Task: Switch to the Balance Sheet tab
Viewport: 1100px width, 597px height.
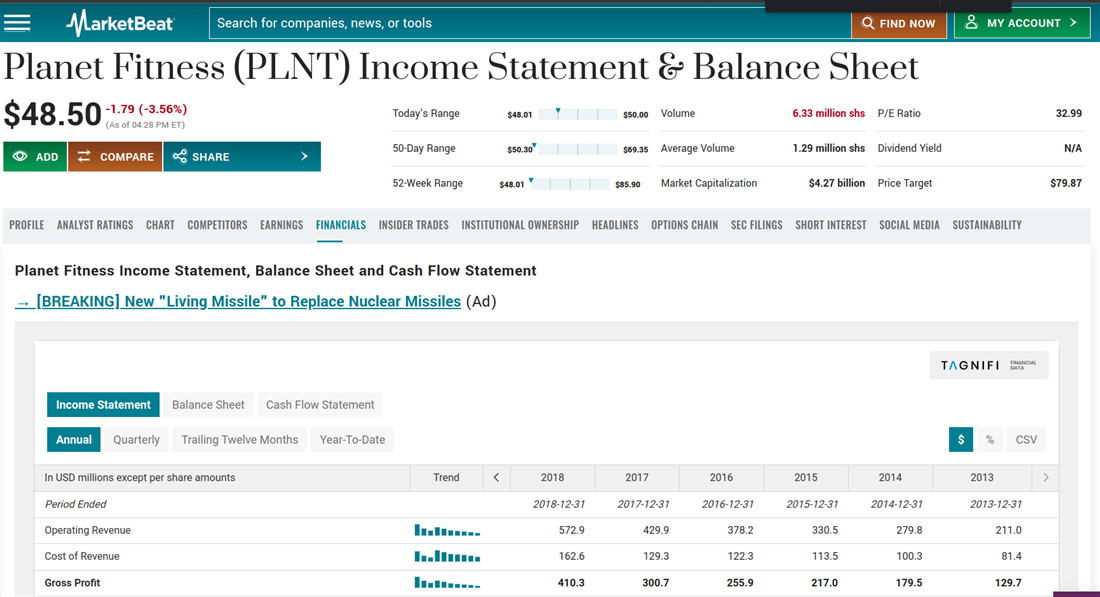Action: [208, 405]
